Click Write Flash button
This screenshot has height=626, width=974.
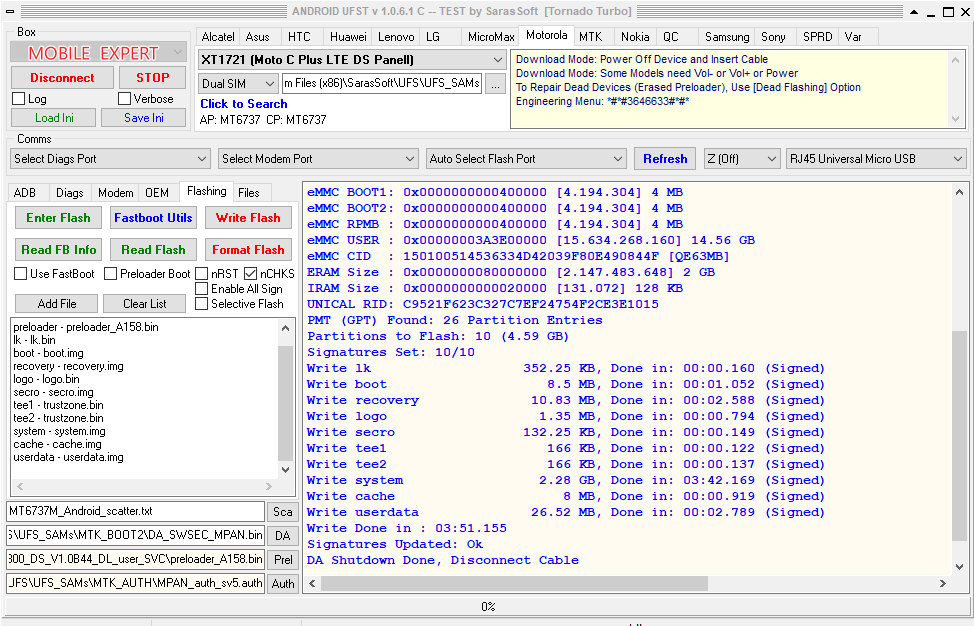(248, 218)
